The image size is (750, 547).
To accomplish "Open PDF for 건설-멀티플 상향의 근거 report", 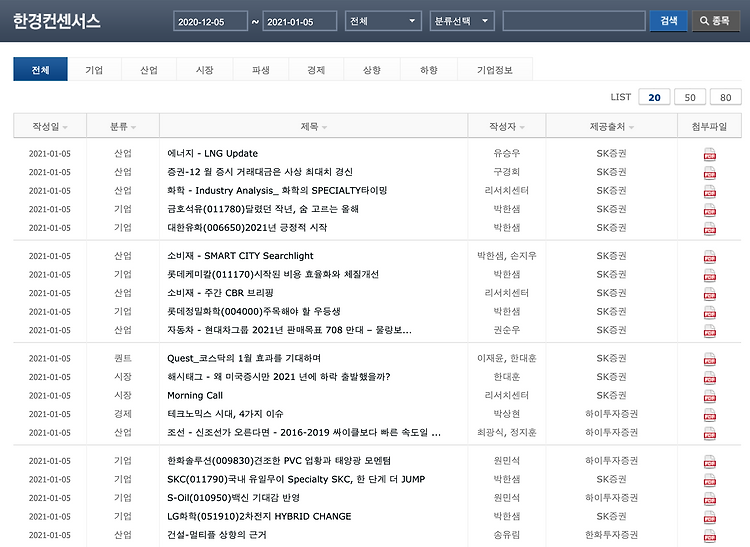I will 709,536.
